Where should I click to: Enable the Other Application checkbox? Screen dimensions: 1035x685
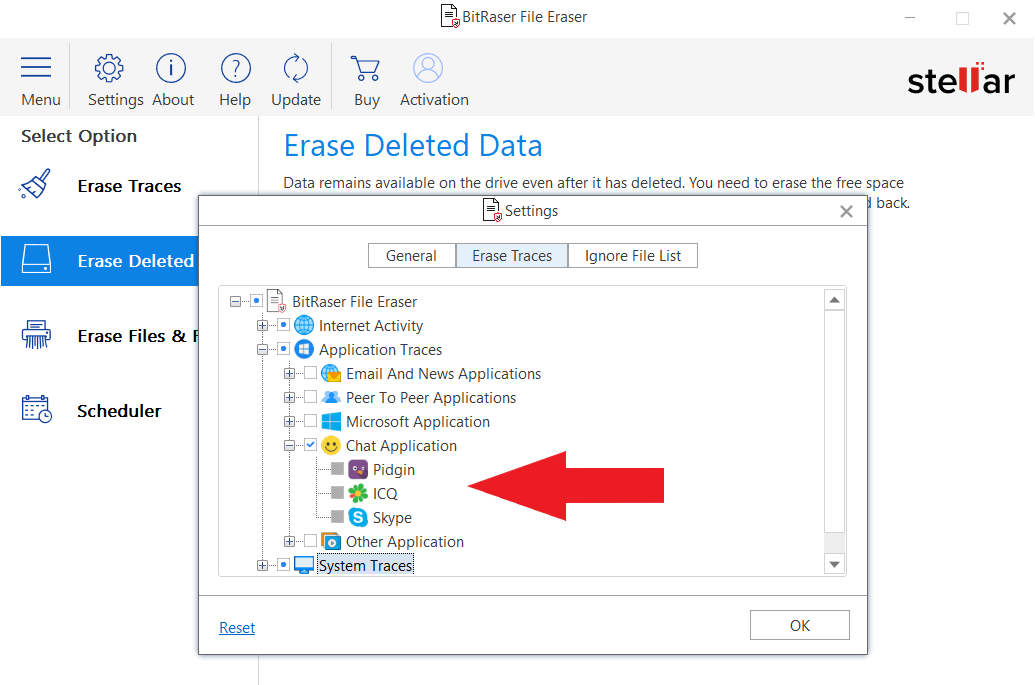310,541
